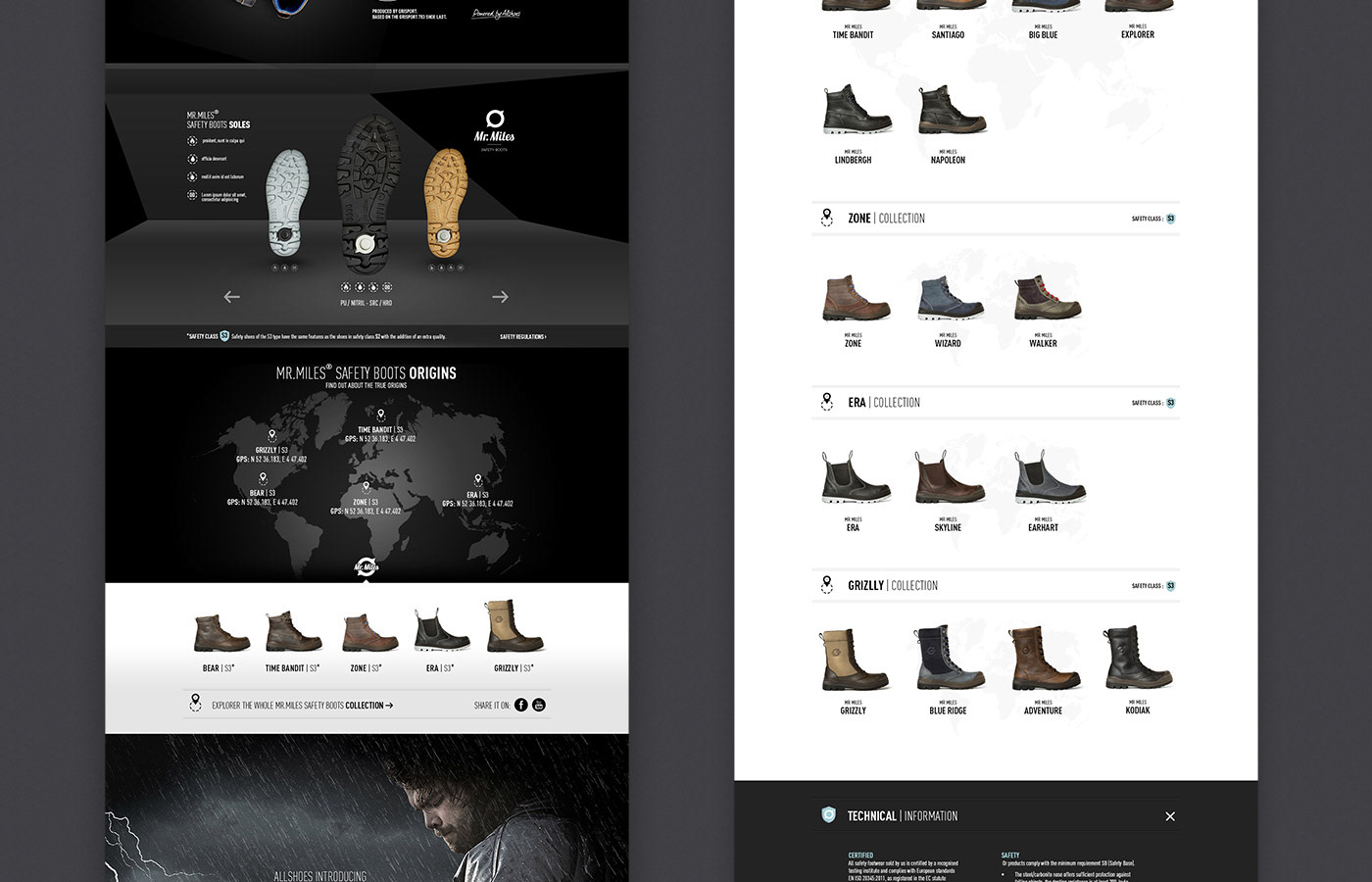
Task: Select the black center sole image
Action: tap(367, 193)
